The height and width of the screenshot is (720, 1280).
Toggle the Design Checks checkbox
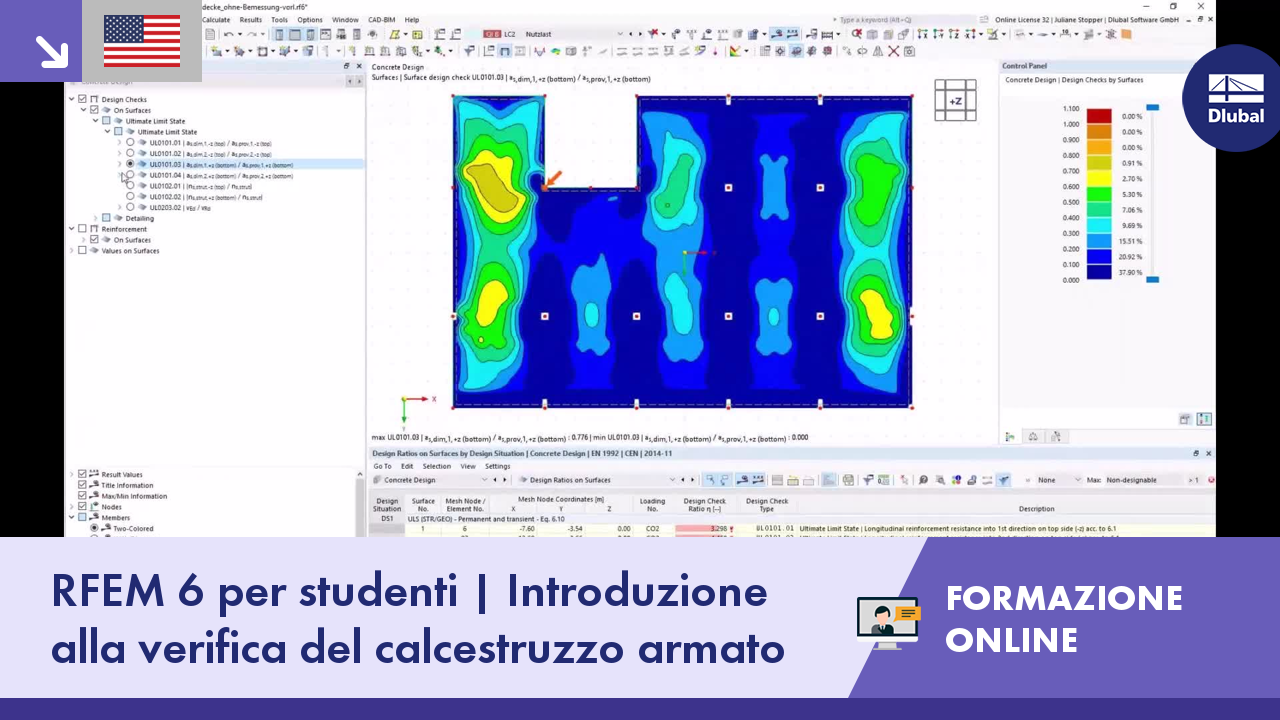tap(82, 99)
